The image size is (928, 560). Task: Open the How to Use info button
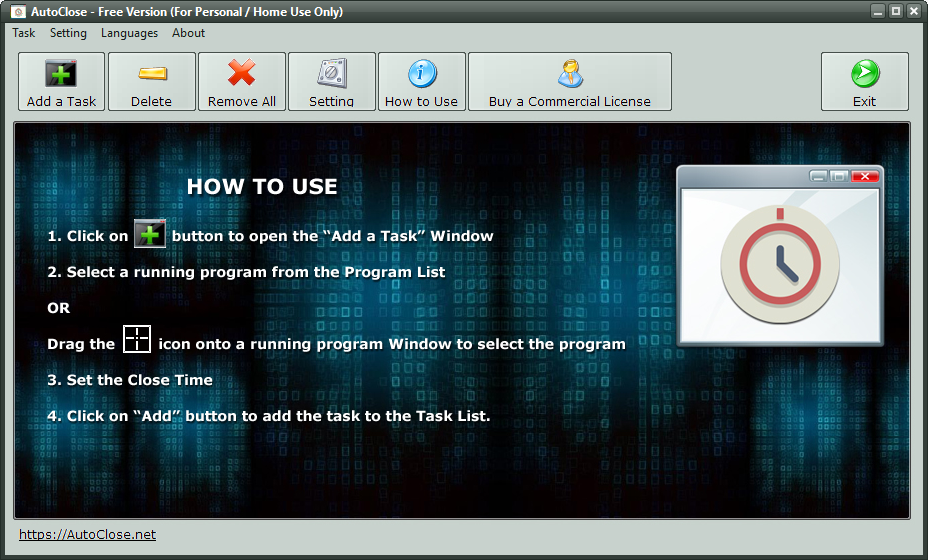[421, 82]
